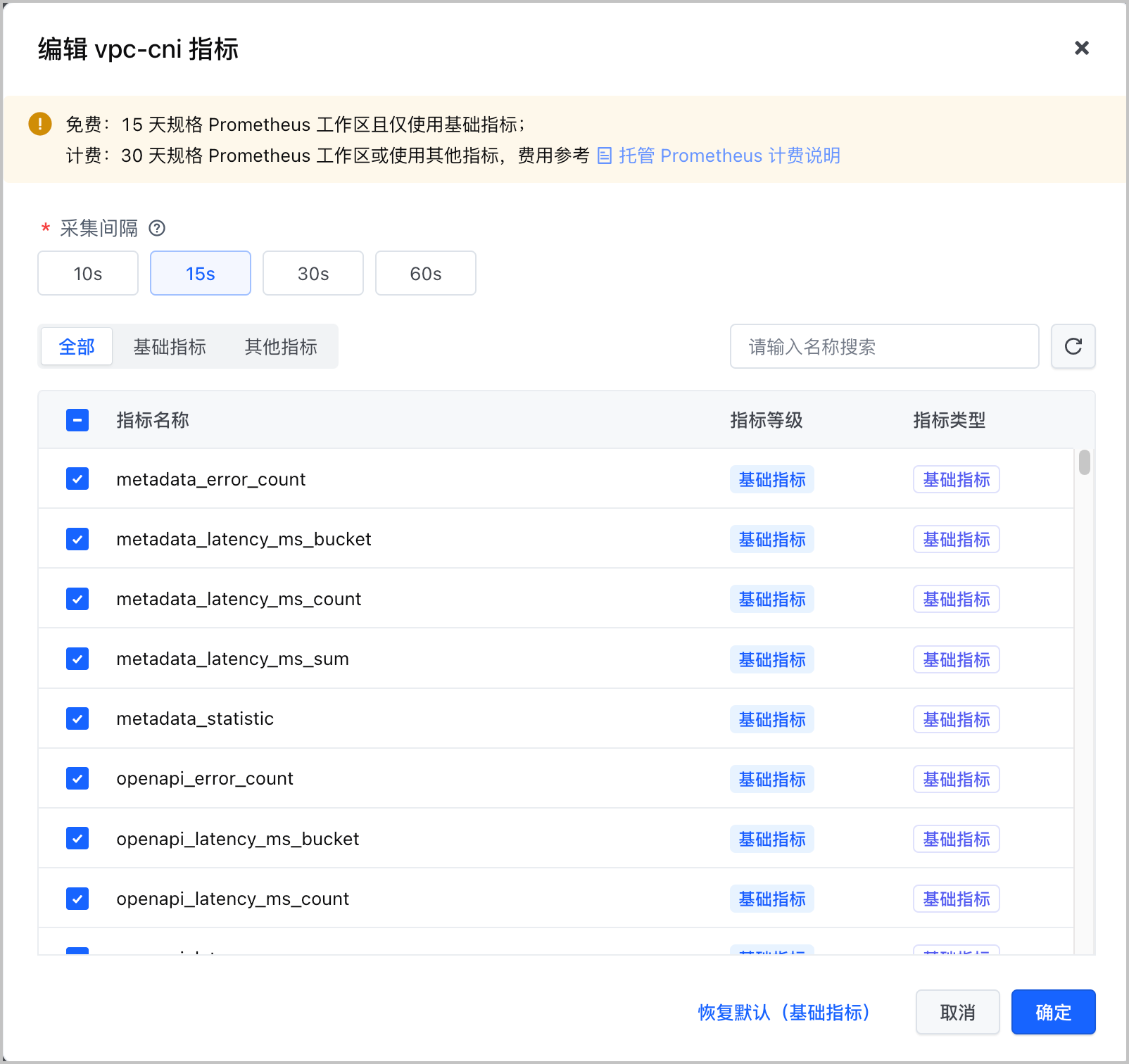Switch to the 基础指标 tab

coord(170,346)
